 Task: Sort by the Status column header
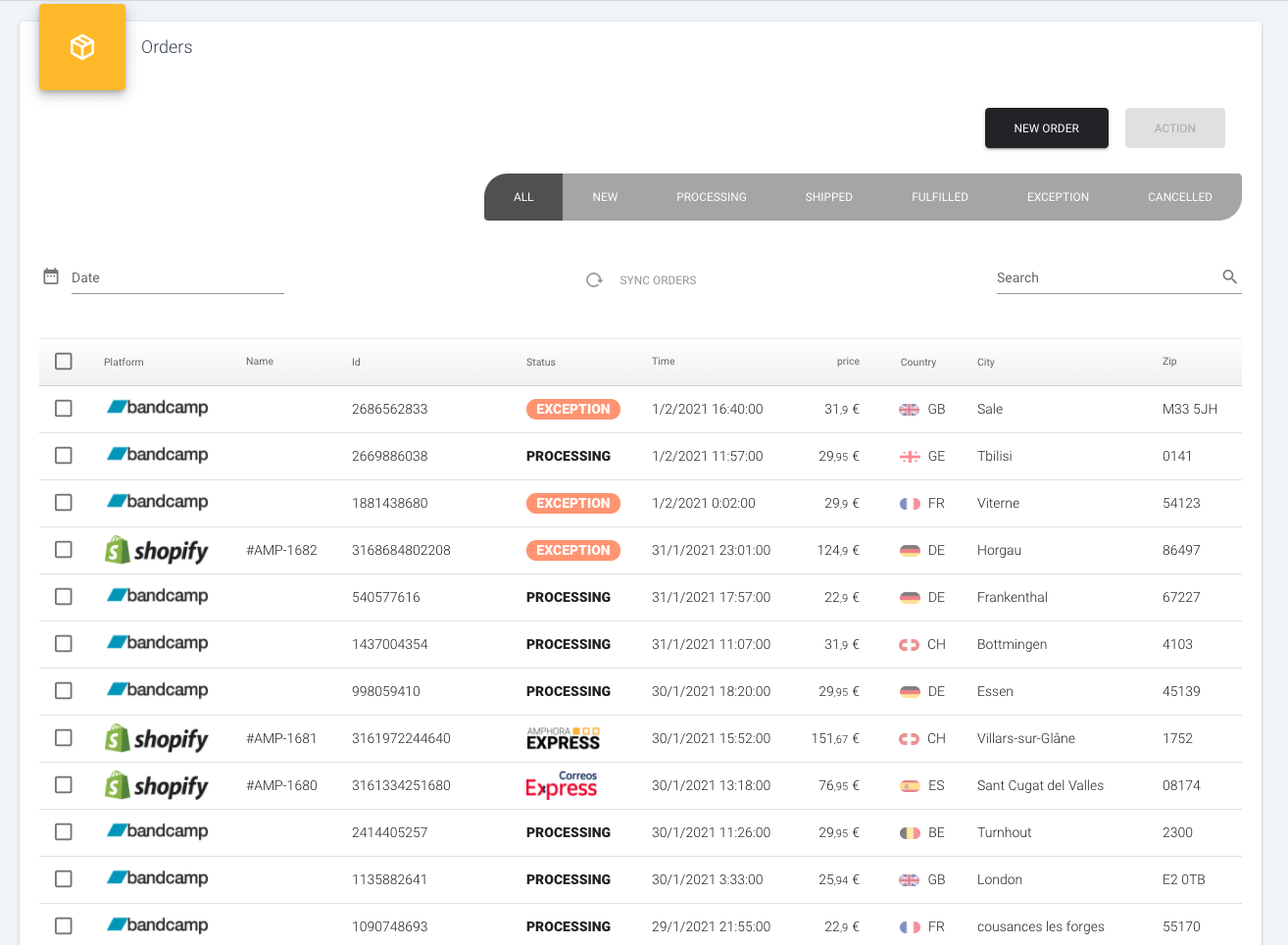pyautogui.click(x=541, y=362)
